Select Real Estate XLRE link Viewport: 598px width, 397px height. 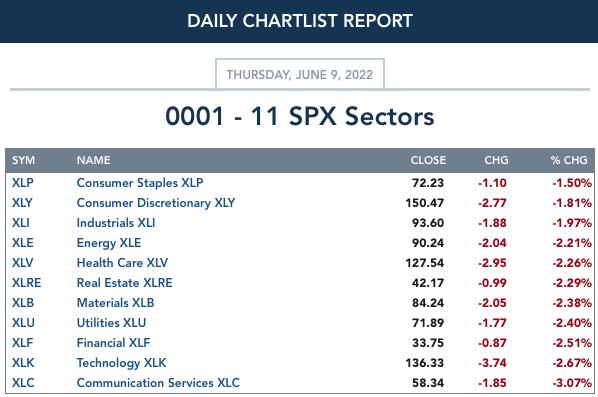click(124, 283)
